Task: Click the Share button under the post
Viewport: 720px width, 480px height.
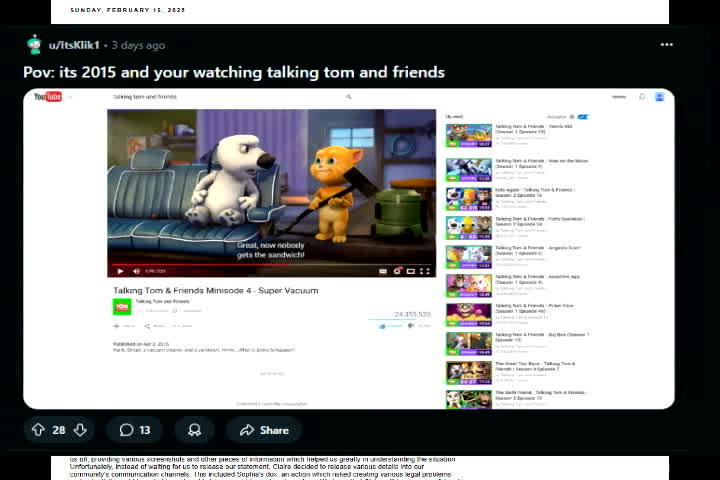Action: [264, 430]
